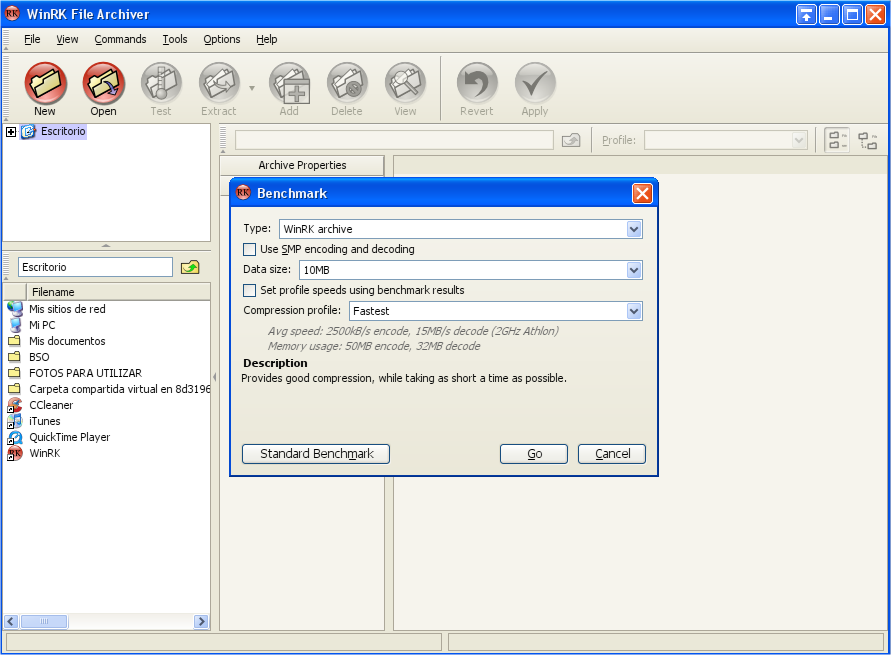
Task: Click the Test toolbar icon
Action: (161, 84)
